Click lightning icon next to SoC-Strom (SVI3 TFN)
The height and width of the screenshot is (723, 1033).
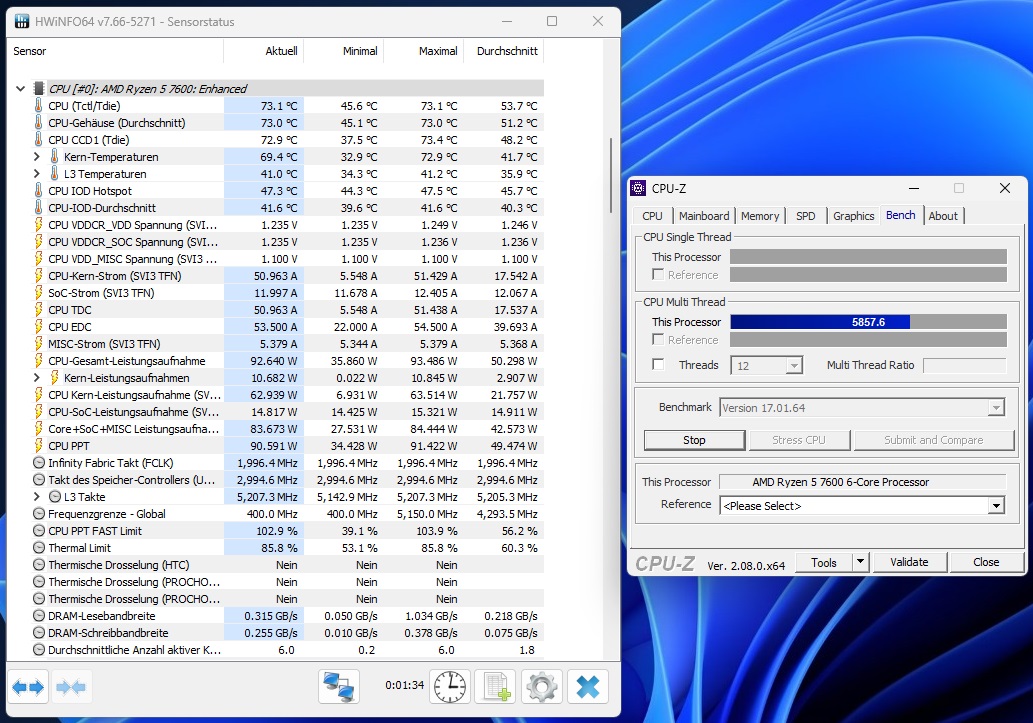click(x=38, y=293)
